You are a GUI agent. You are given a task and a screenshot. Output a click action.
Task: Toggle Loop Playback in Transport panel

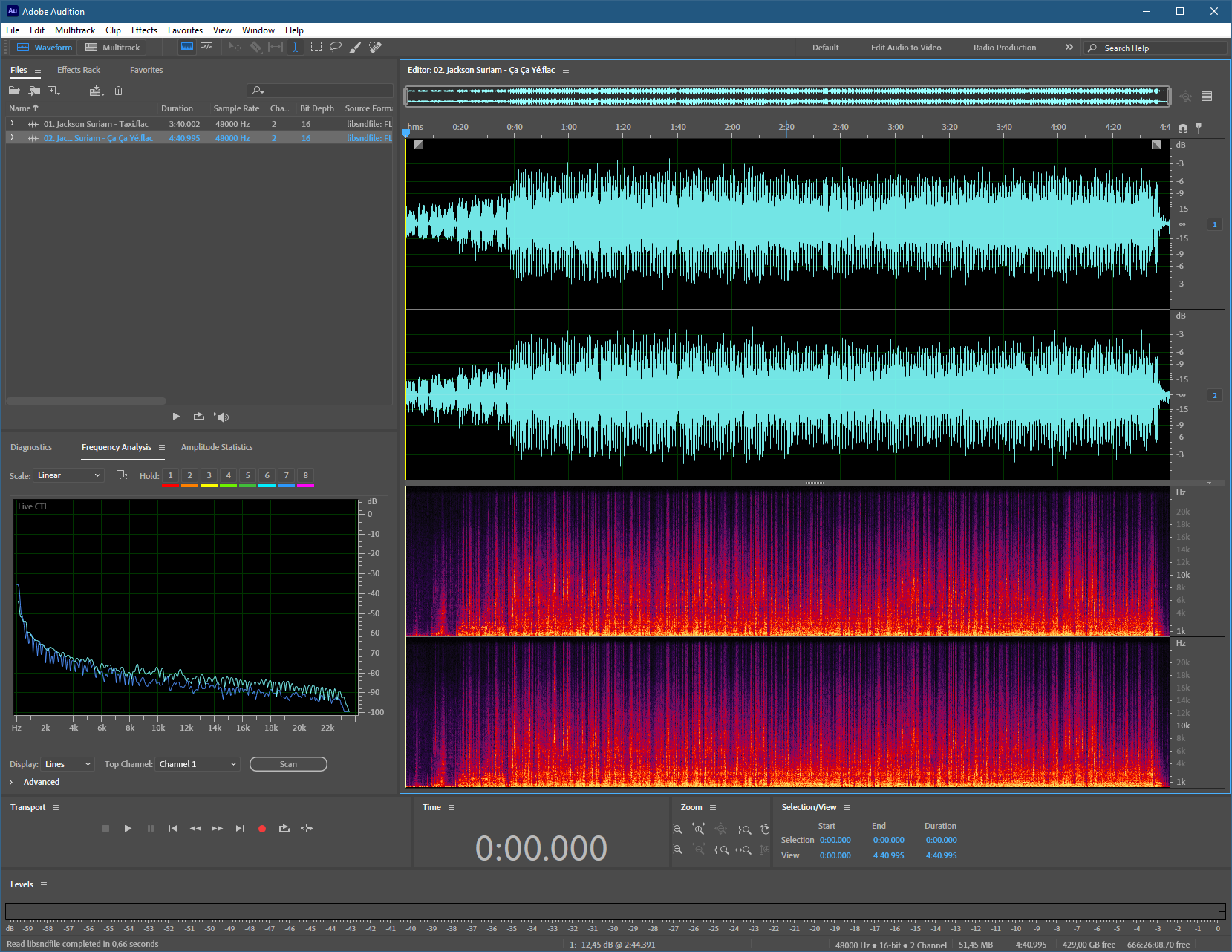(x=284, y=829)
